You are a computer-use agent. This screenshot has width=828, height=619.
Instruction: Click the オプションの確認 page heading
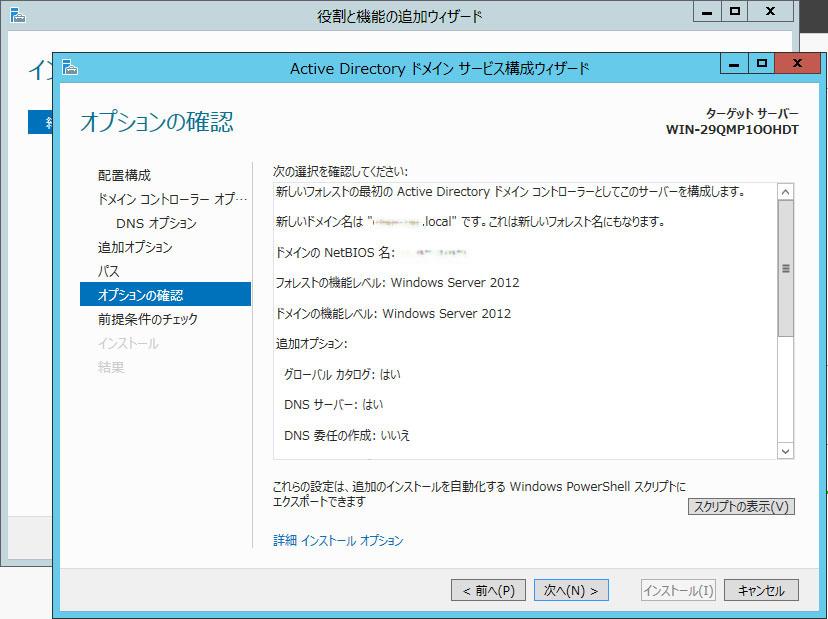pyautogui.click(x=157, y=121)
